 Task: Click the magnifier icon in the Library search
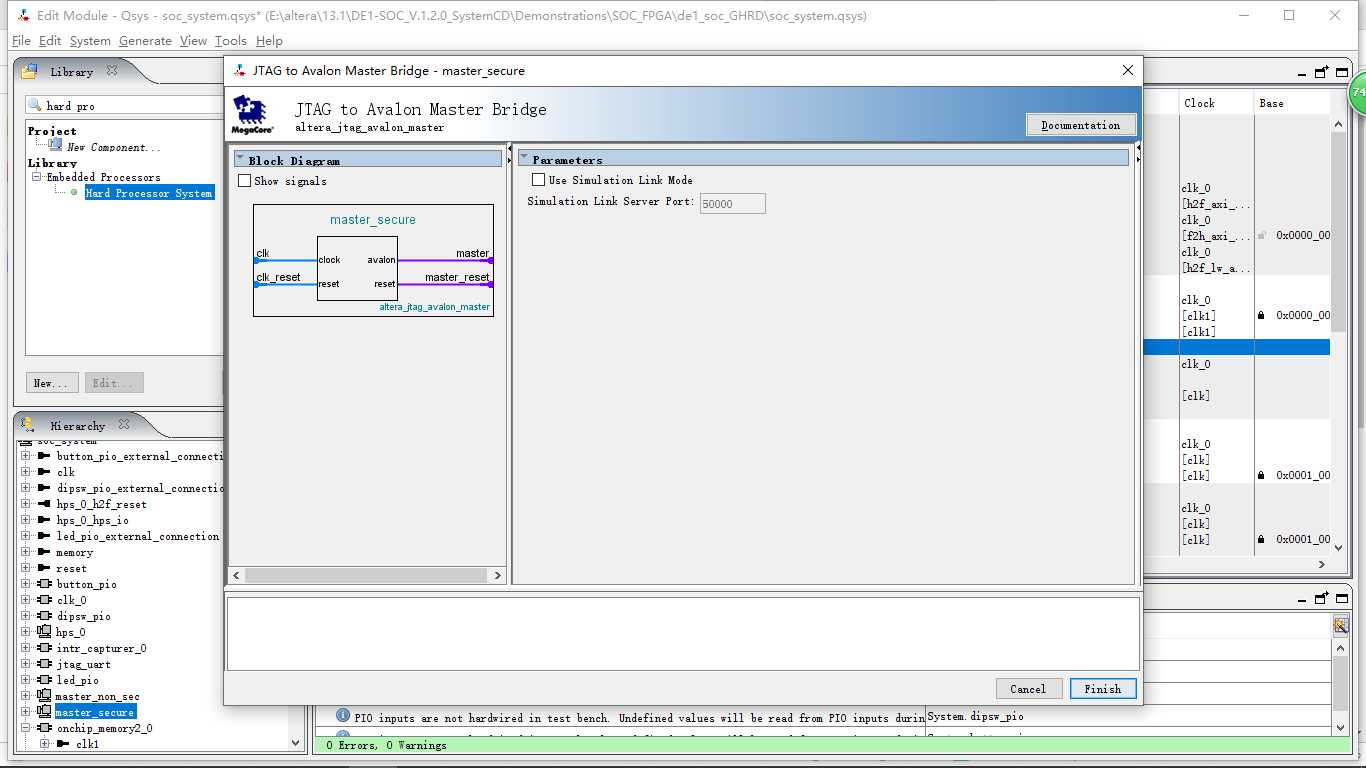tap(36, 105)
